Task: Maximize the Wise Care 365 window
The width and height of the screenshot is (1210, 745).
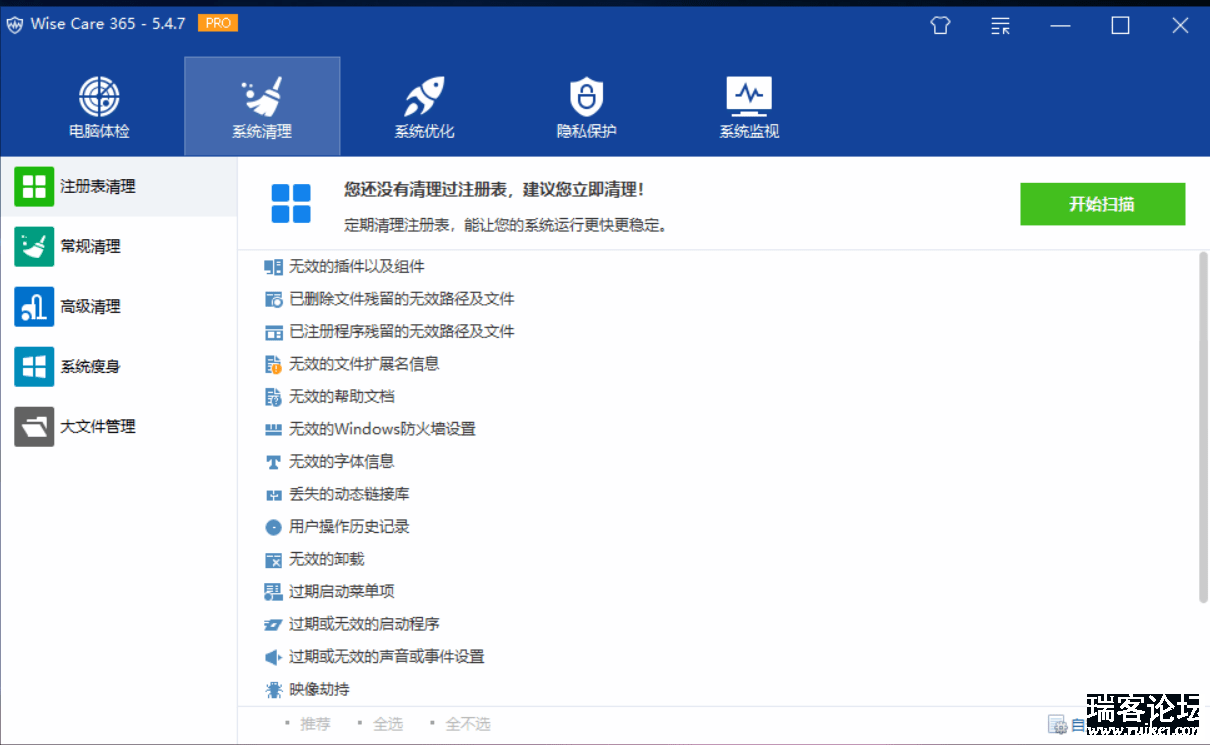Action: coord(1120,26)
